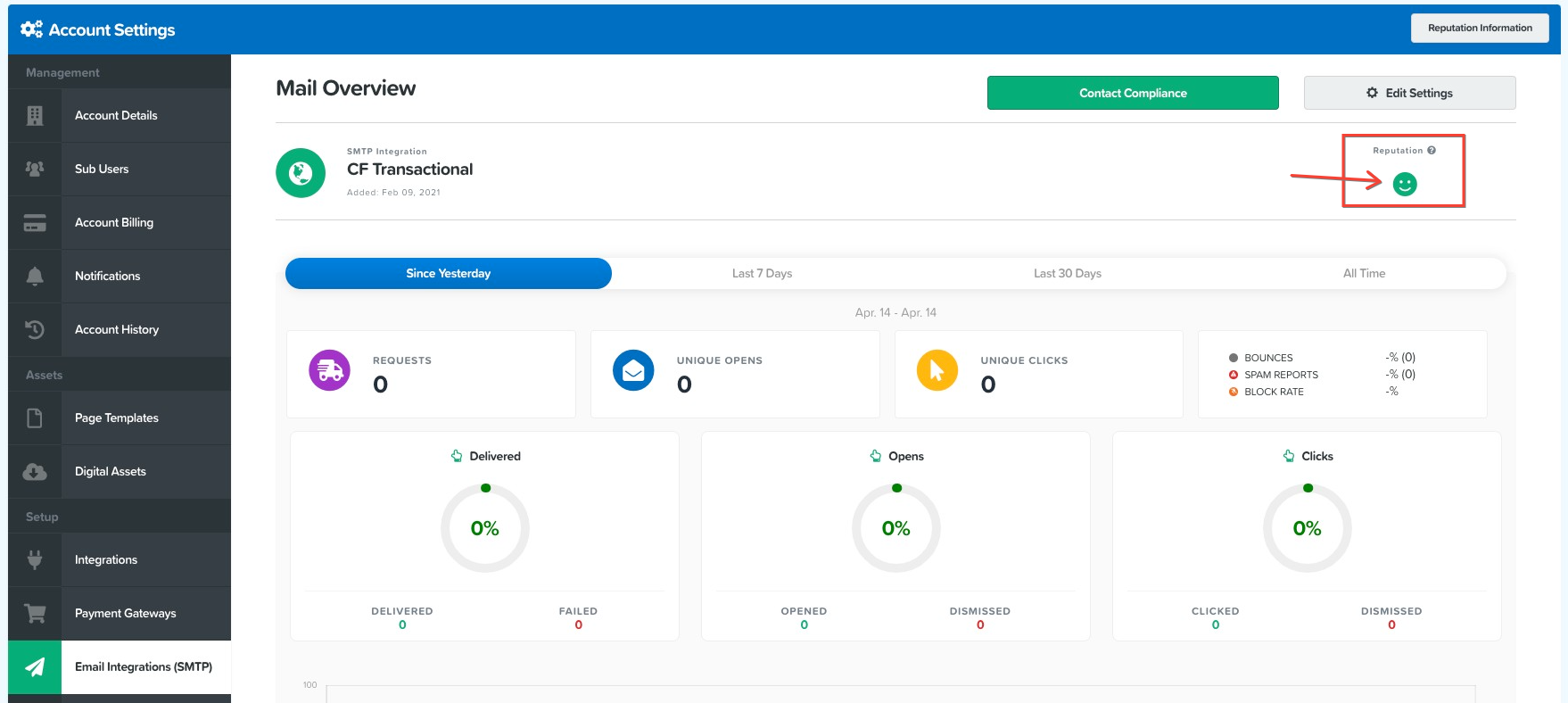Screen dimensions: 1568x703
Task: Click the Clicks 0% progress ring
Action: coord(1308,528)
